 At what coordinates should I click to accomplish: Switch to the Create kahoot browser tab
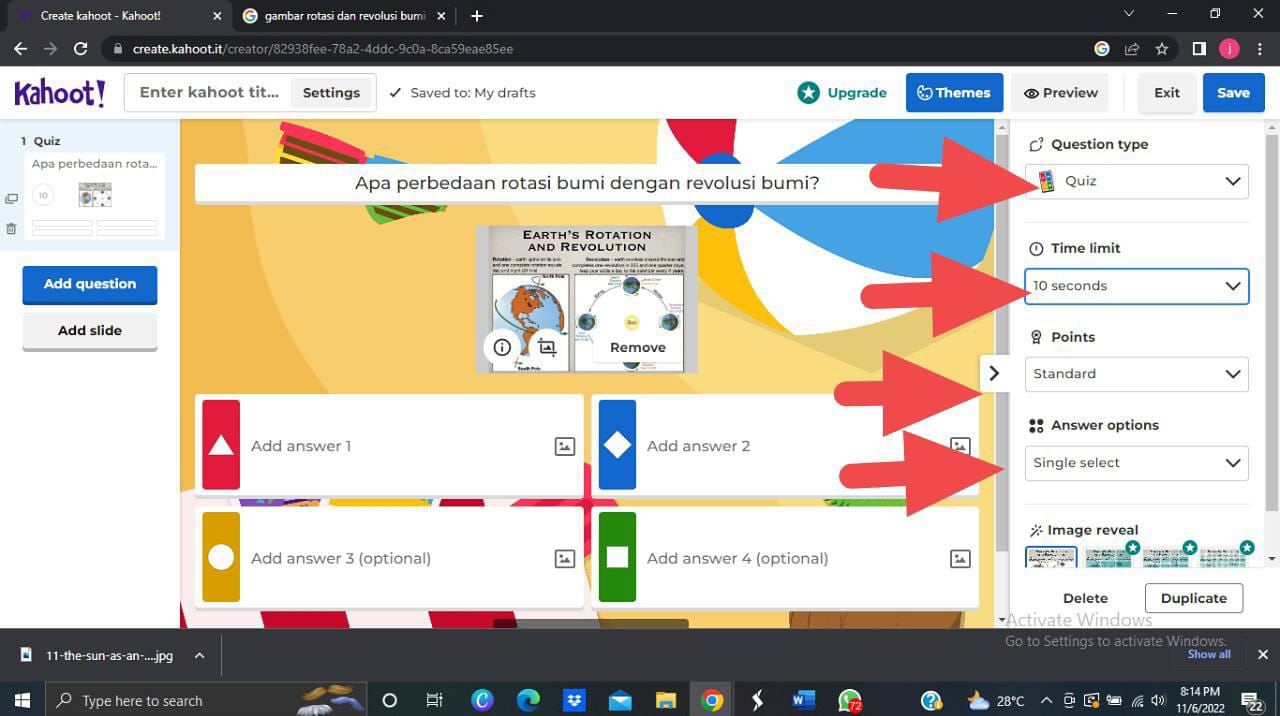click(x=118, y=16)
